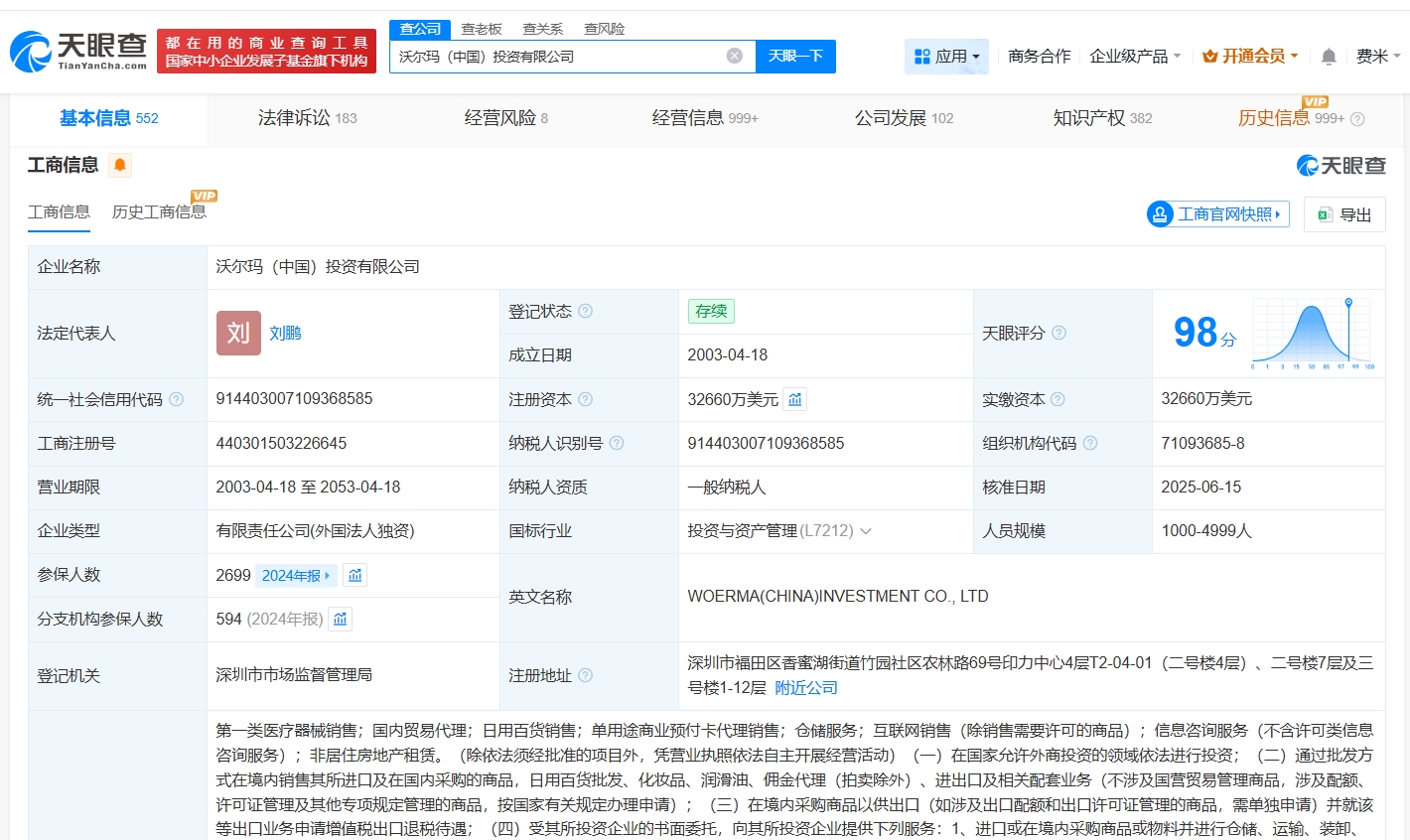Click the help icon beside 组织机构代码
Viewport: 1410px width, 840px height.
1090,443
